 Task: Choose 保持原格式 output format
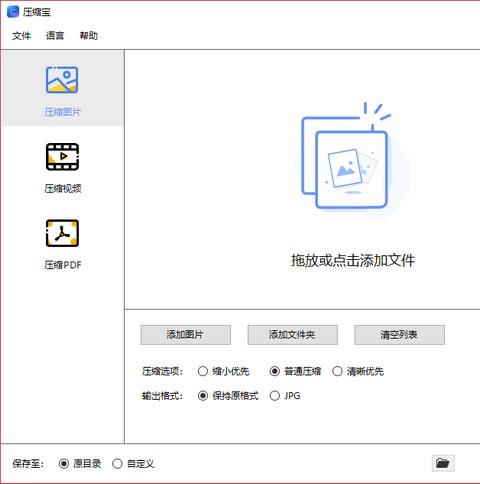coord(228,396)
